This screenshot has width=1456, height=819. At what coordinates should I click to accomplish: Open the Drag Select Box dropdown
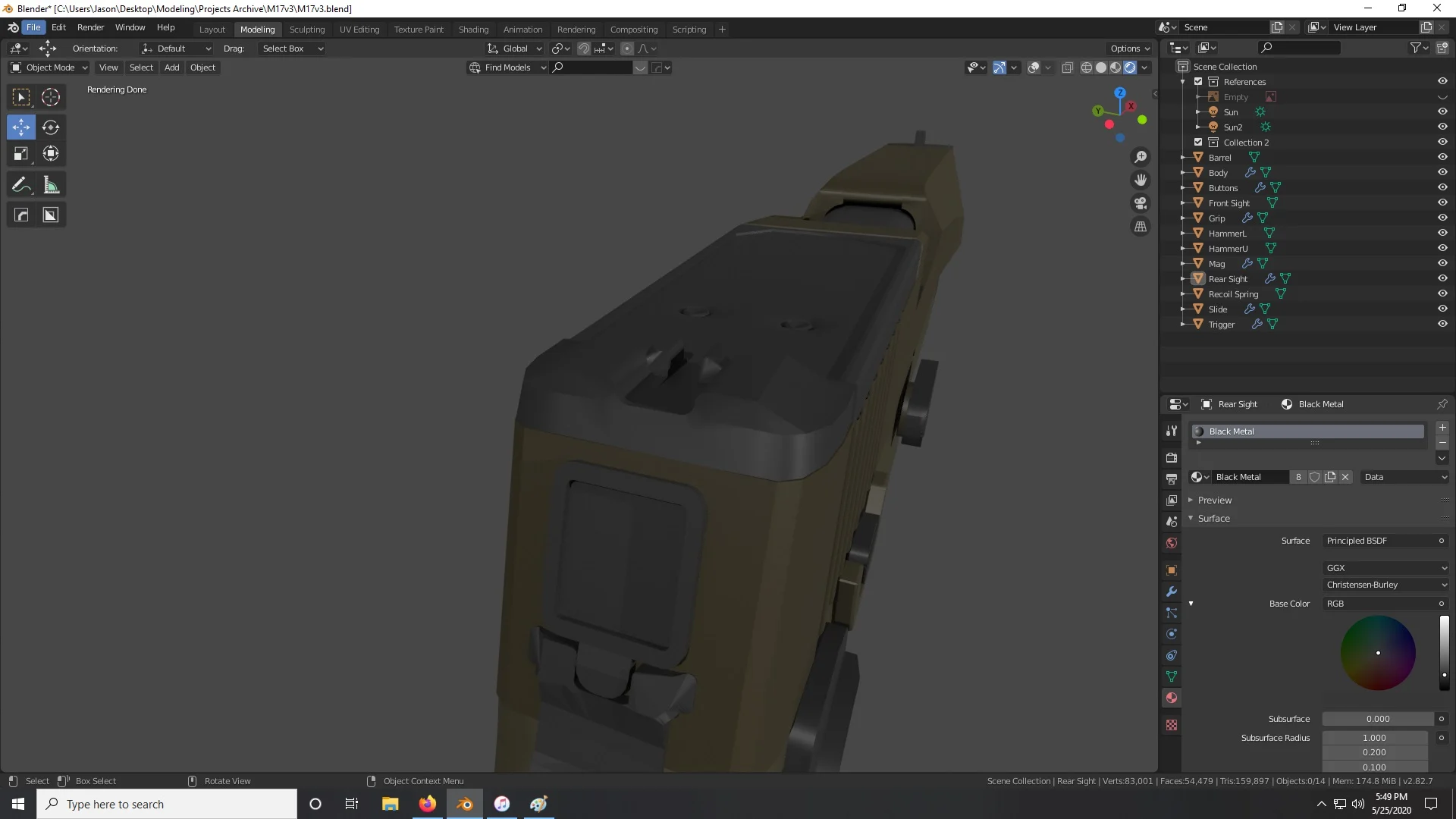[292, 49]
